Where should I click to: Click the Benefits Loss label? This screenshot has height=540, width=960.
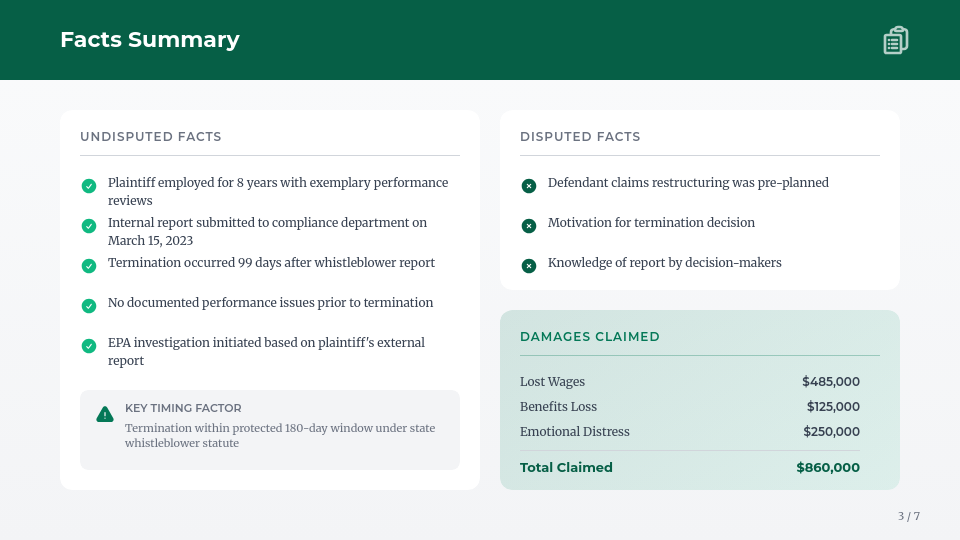[x=558, y=407]
